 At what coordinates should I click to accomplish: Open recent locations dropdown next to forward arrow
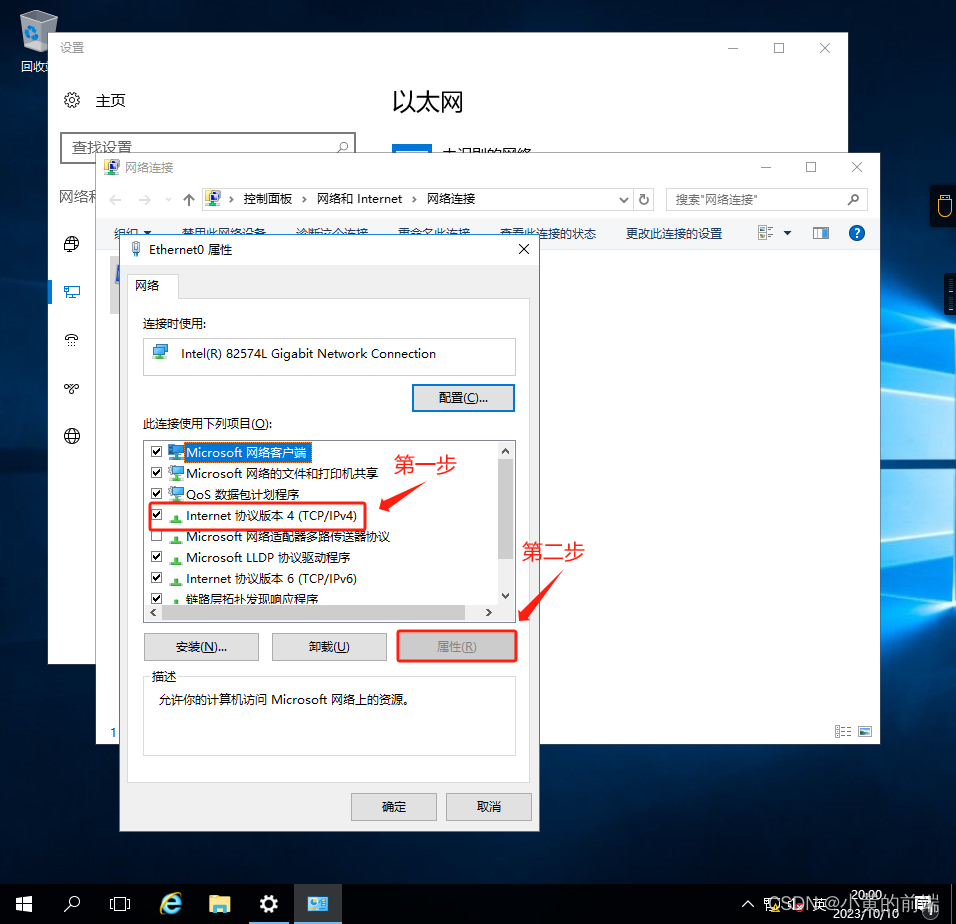pos(168,199)
